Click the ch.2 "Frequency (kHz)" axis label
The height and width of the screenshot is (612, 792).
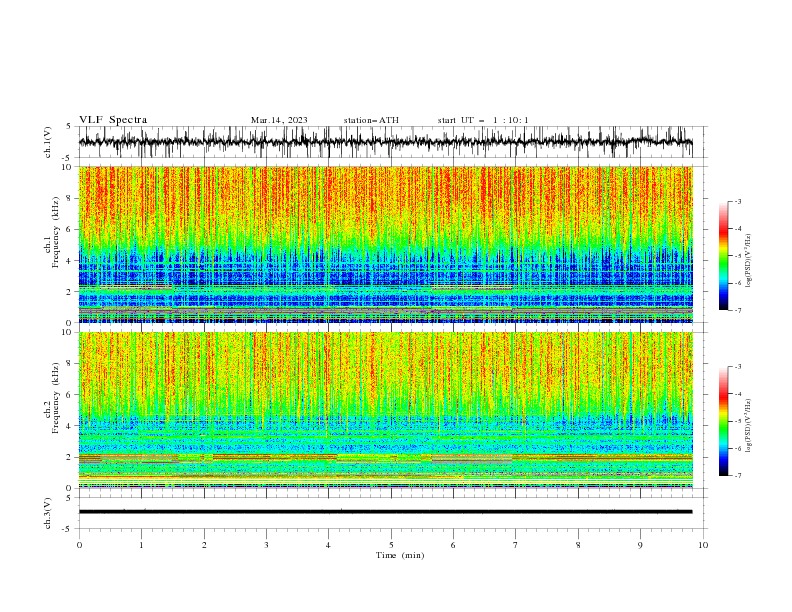[56, 397]
